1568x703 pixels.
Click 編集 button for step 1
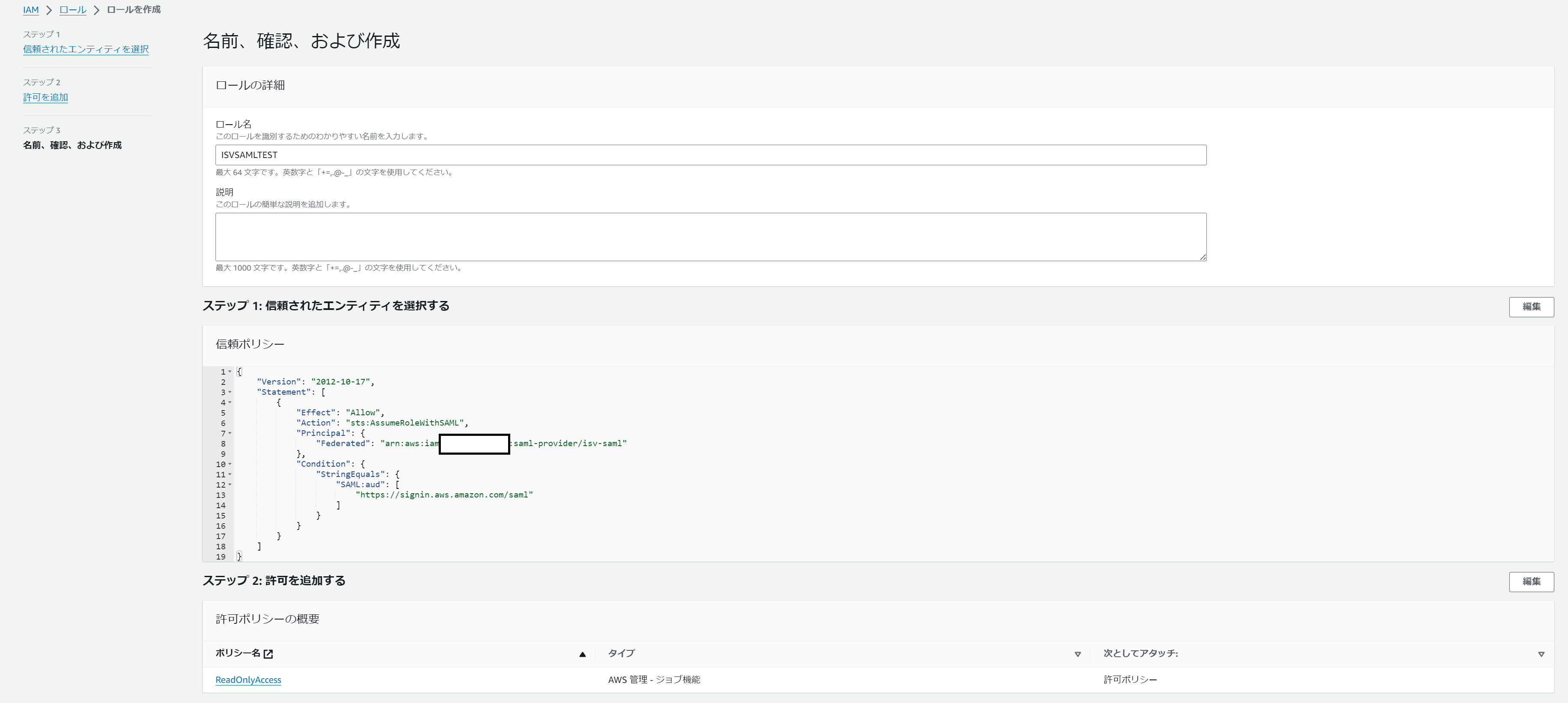1531,307
